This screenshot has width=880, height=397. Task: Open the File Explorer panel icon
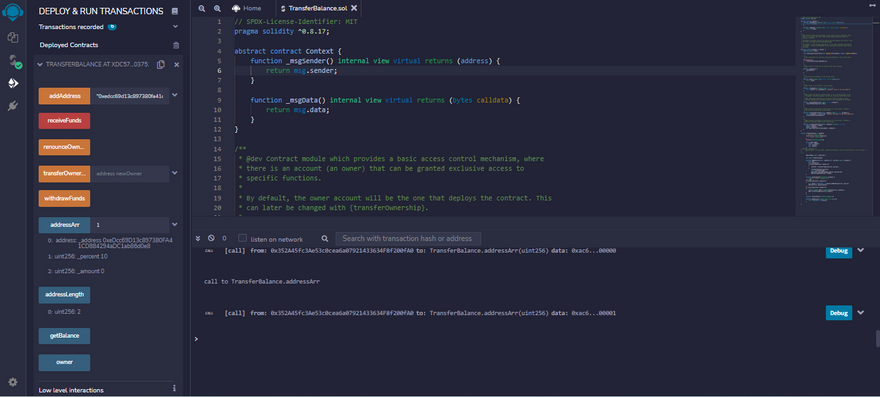pos(13,38)
